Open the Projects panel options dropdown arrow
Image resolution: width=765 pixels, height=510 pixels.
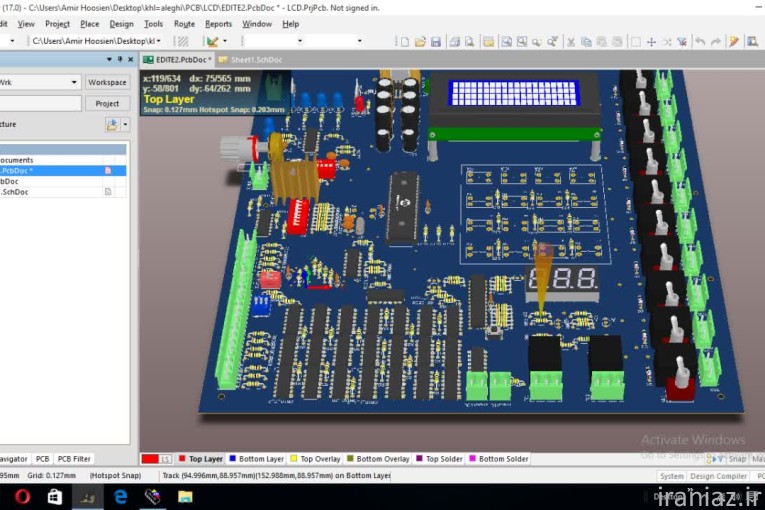pyautogui.click(x=109, y=60)
